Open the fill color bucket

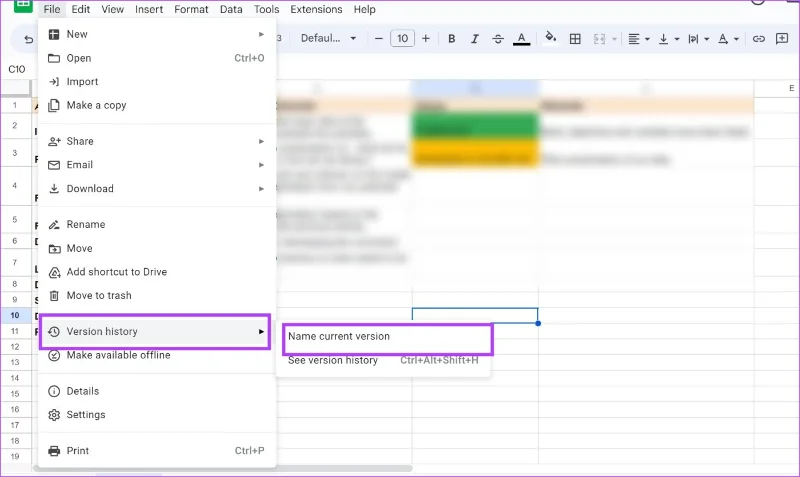(x=550, y=38)
